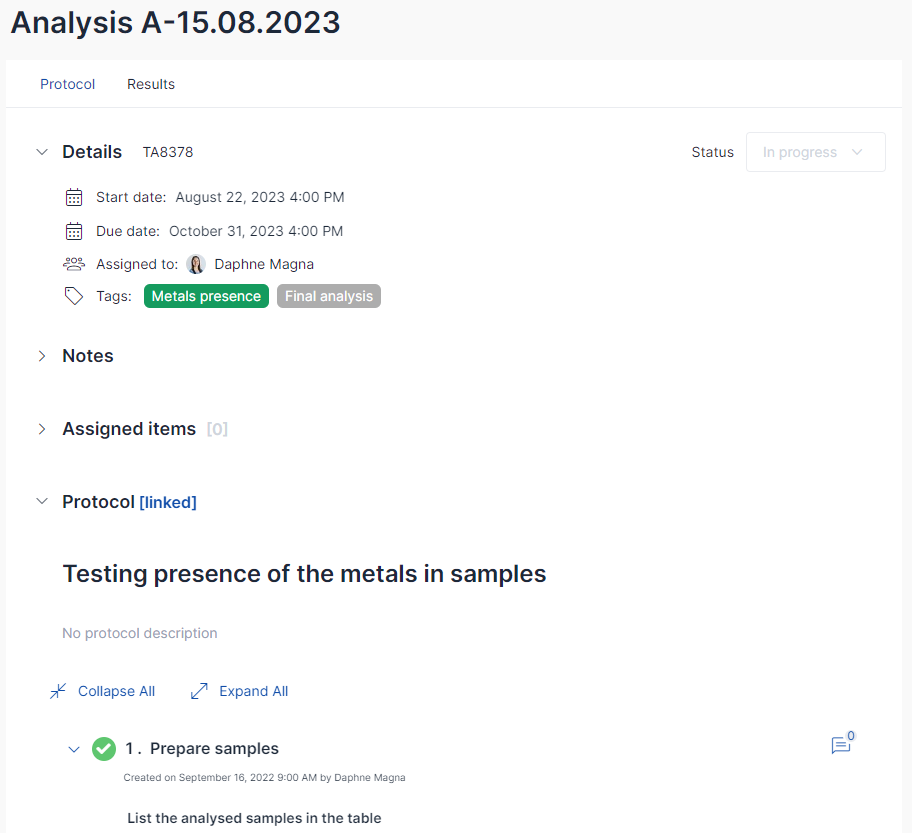Collapse the Details section chevron
912x833 pixels.
coord(42,152)
